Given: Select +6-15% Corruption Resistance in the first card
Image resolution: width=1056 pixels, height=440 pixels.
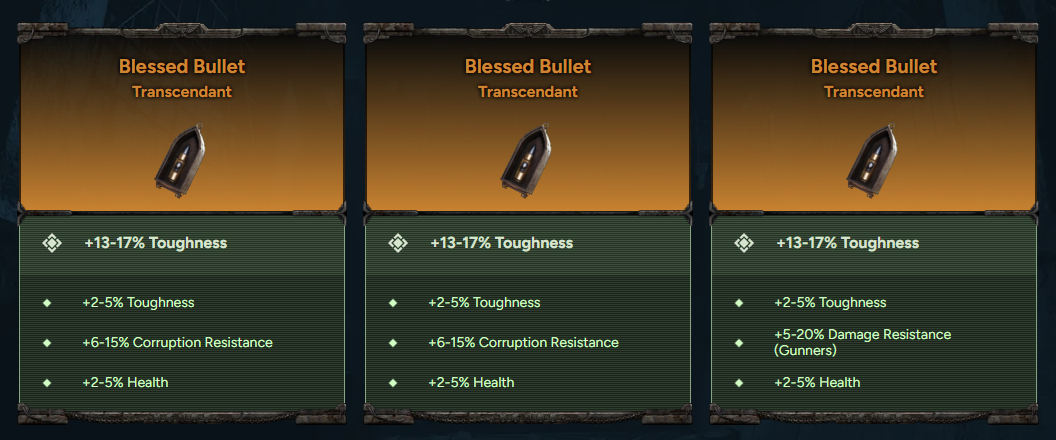Looking at the screenshot, I should (x=177, y=342).
